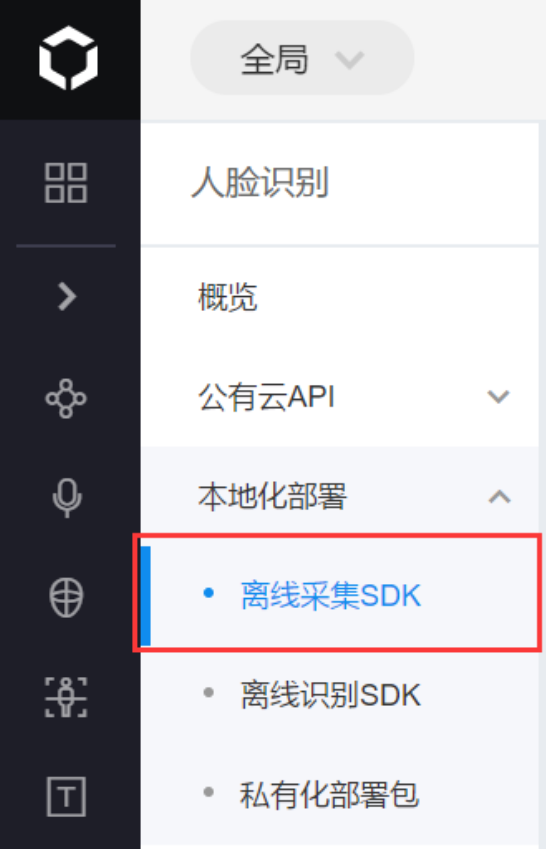This screenshot has height=849, width=546.
Task: Open the 全局 region dropdown
Action: click(302, 58)
